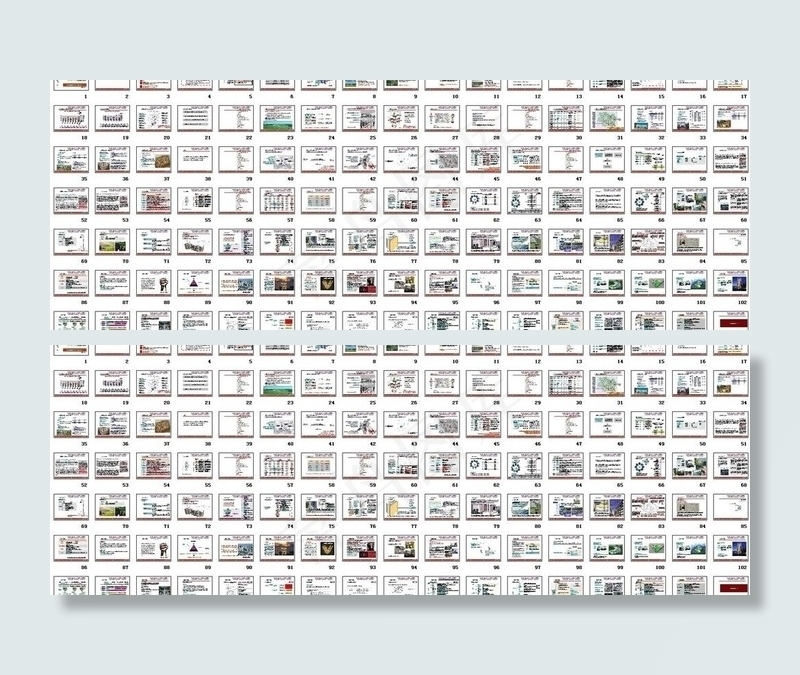The width and height of the screenshot is (800, 675).
Task: Select slide 100 thumbnail in the lower grid
Action: tap(647, 548)
